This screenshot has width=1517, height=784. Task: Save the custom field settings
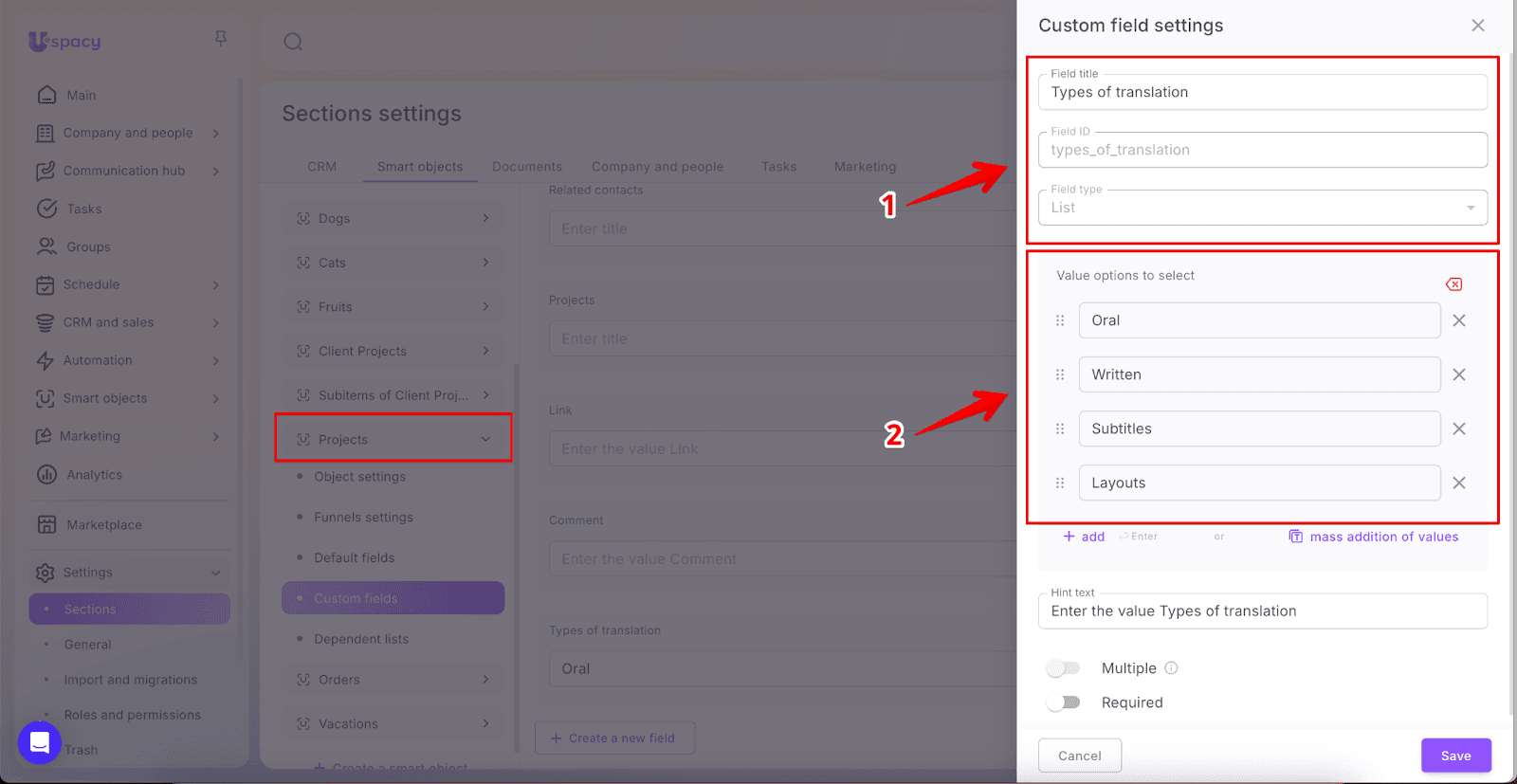1455,756
